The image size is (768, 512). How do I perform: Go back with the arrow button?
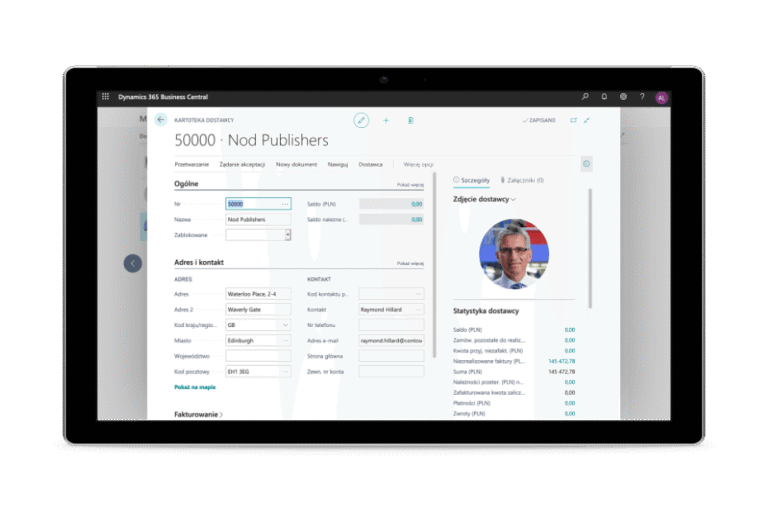point(161,120)
